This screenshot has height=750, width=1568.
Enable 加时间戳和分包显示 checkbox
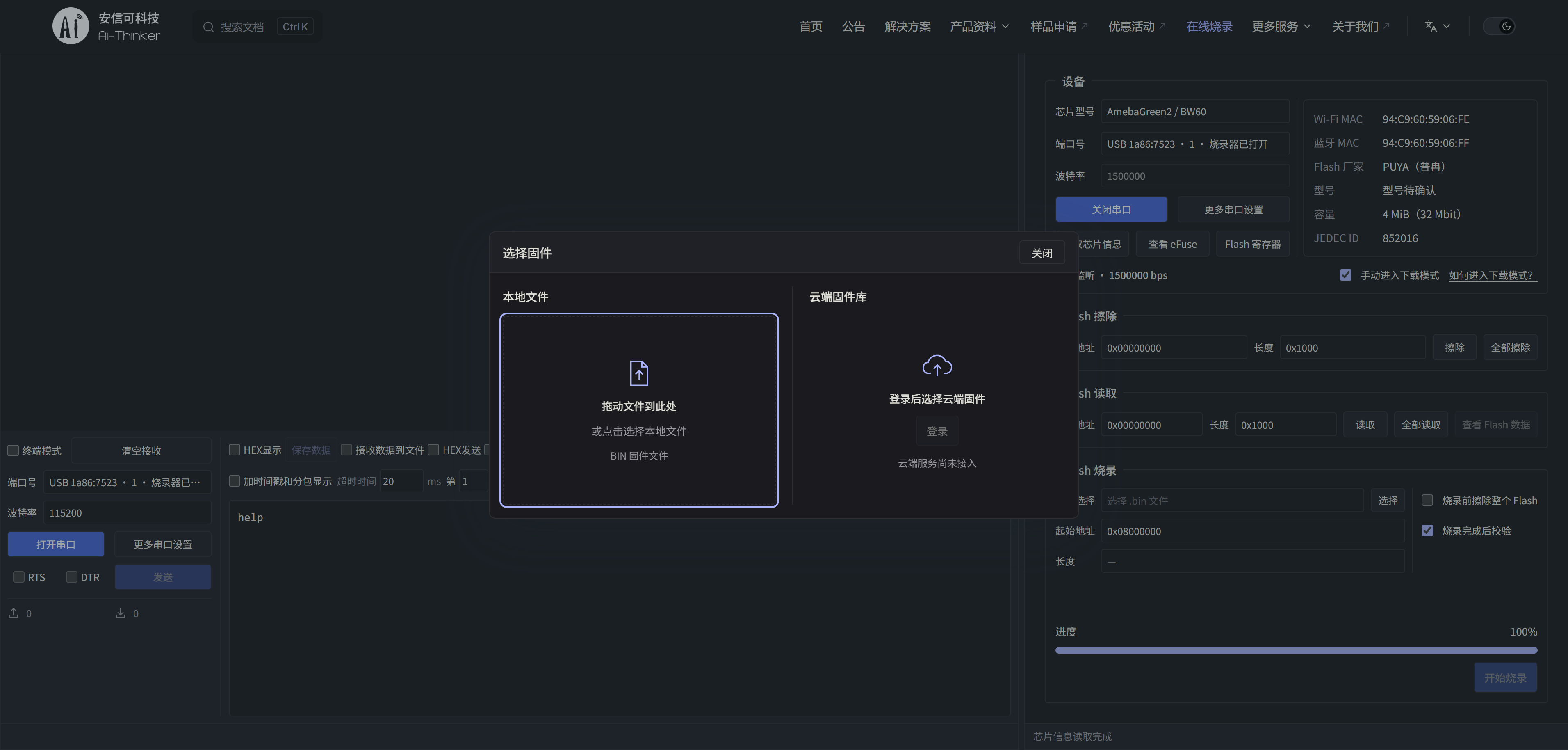pos(235,481)
